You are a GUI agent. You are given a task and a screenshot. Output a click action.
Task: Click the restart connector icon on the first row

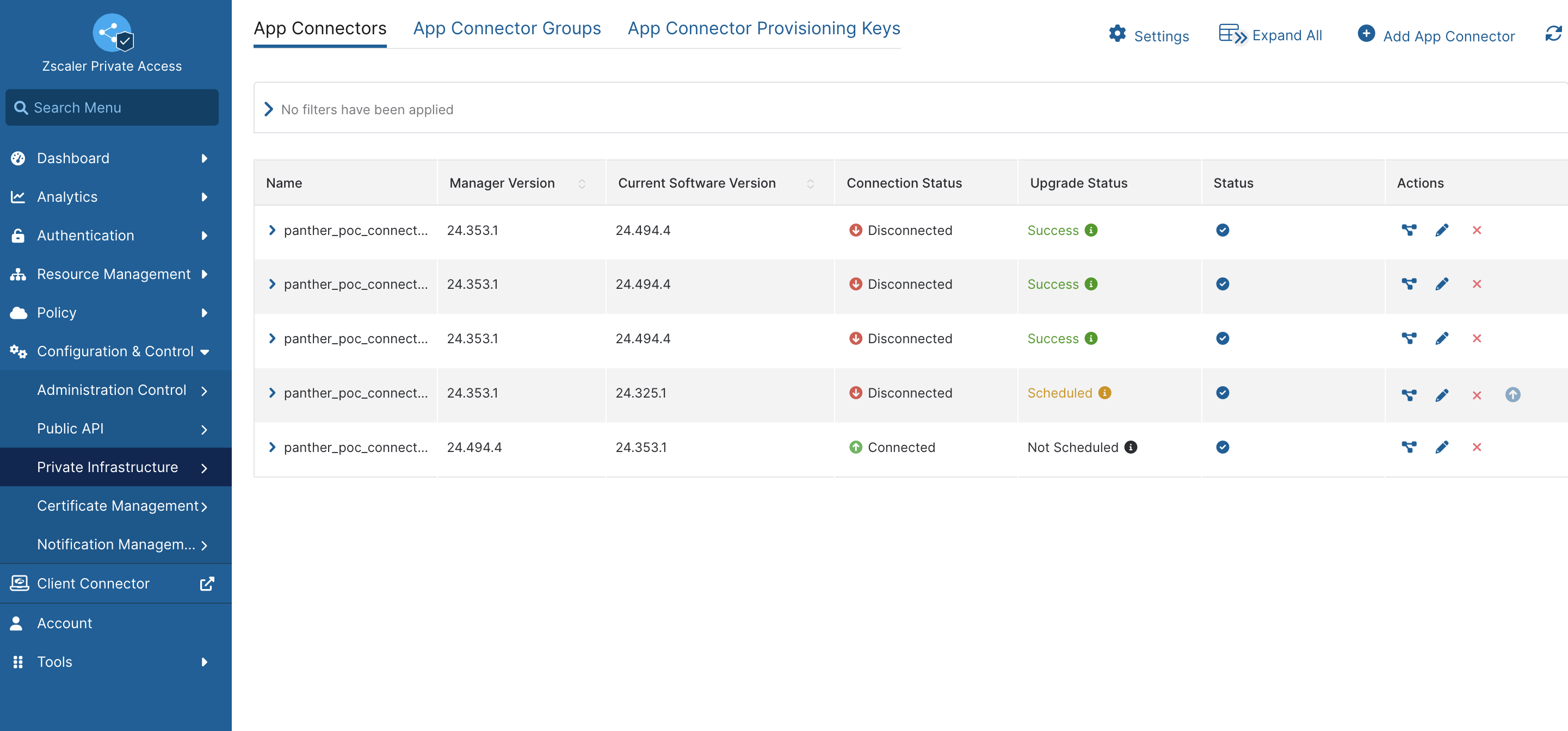pos(1409,230)
